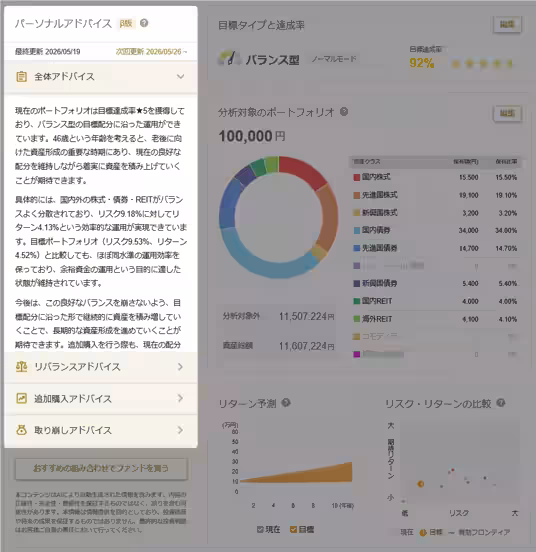Click the 分析対象外 value 11,507,224円
Image resolution: width=536 pixels, height=552 pixels.
(x=307, y=316)
